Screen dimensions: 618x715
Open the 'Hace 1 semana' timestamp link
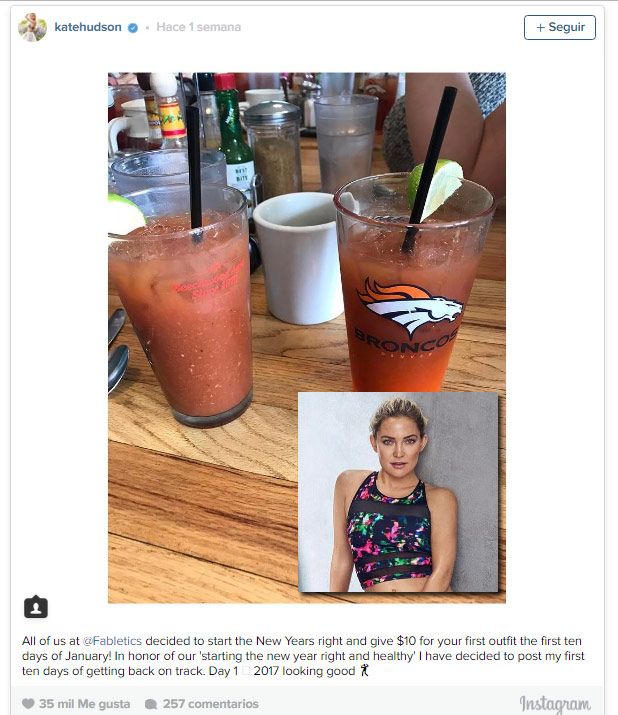pyautogui.click(x=198, y=27)
